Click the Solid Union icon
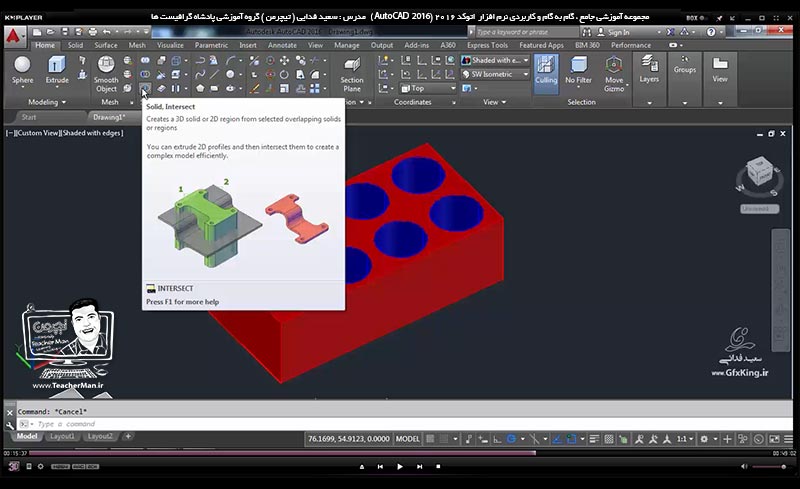Viewport: 800px width, 489px height. [145, 60]
